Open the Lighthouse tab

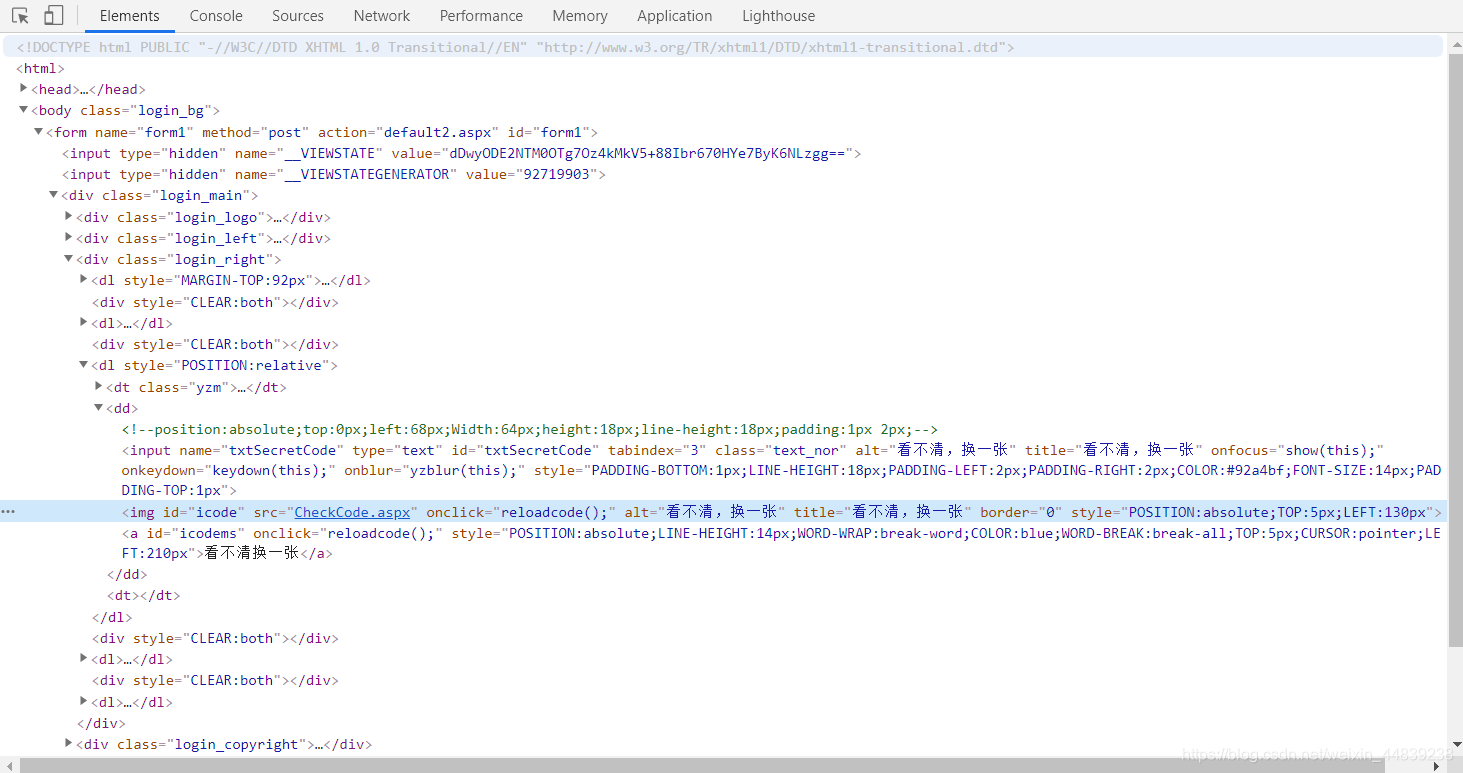coord(779,16)
